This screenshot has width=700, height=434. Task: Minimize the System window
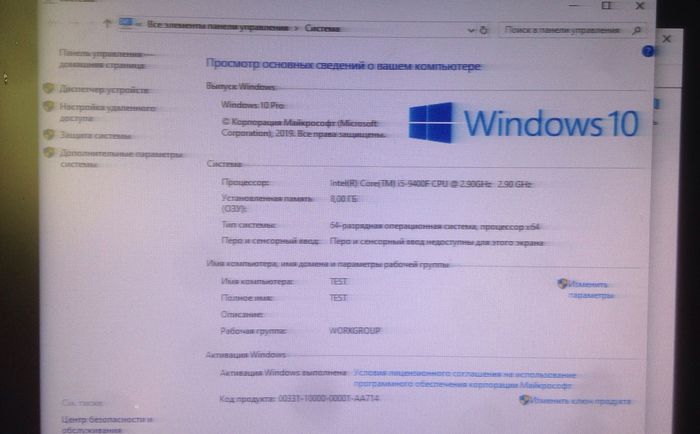pos(574,5)
